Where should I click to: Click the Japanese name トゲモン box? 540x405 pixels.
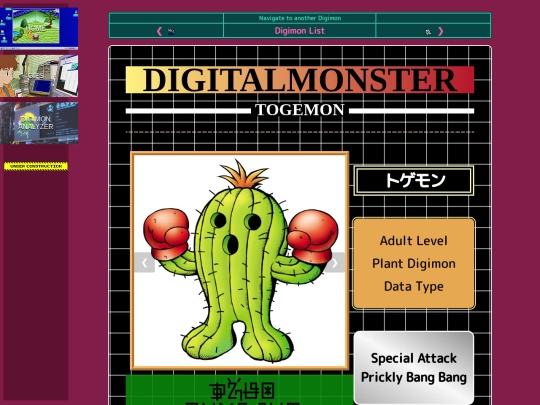414,181
